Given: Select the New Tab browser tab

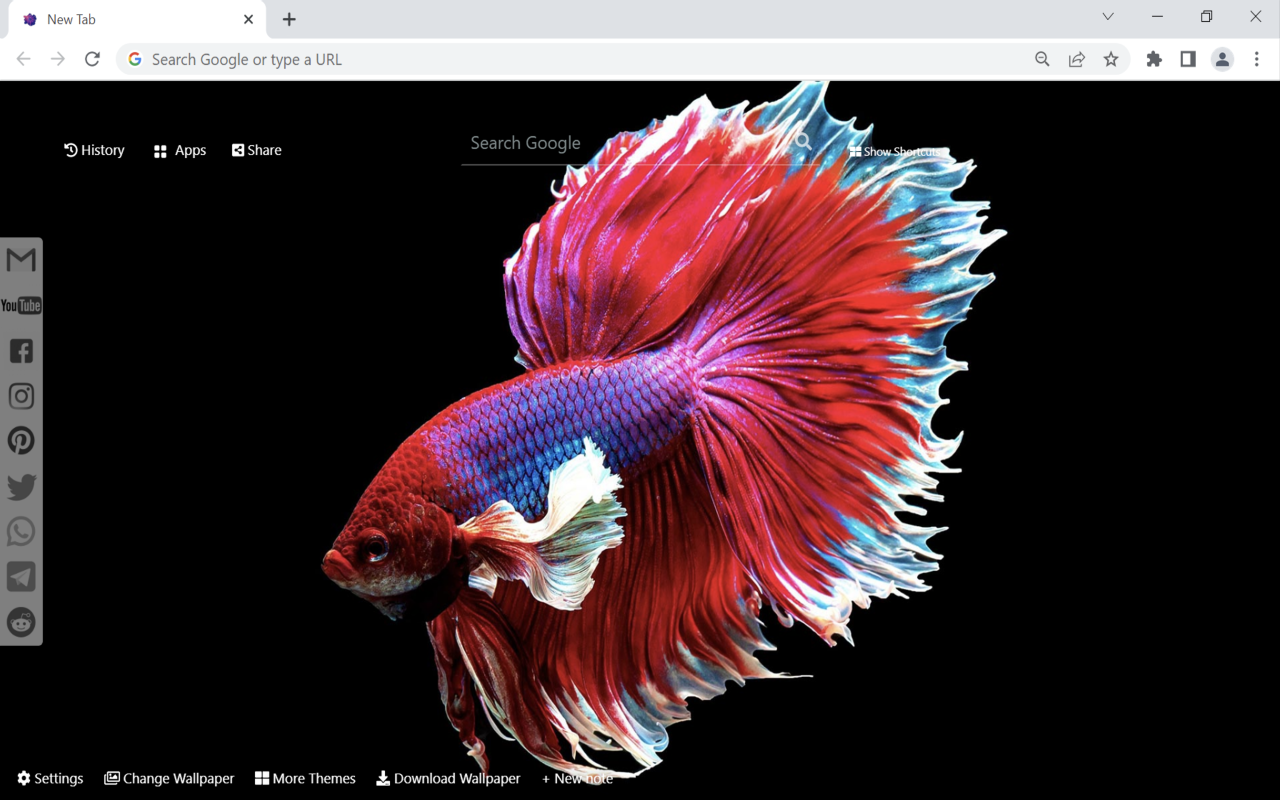Looking at the screenshot, I should pos(137,19).
